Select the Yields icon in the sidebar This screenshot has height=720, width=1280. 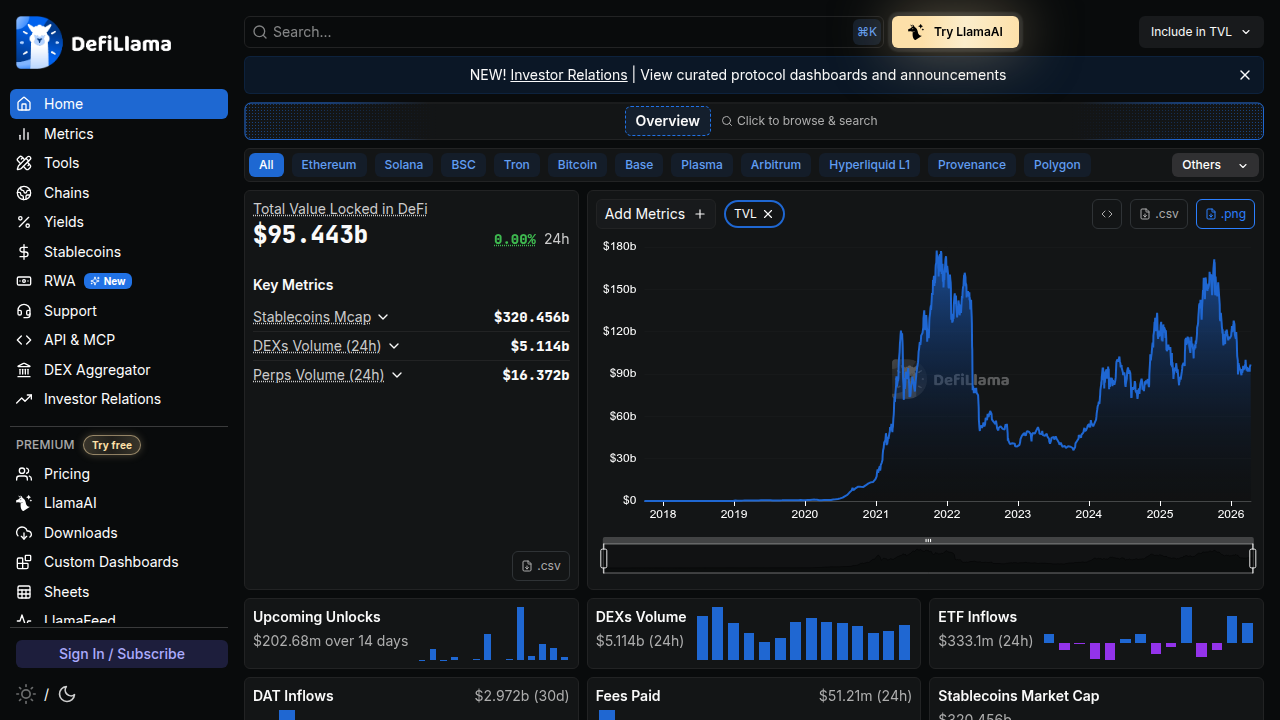tap(24, 222)
